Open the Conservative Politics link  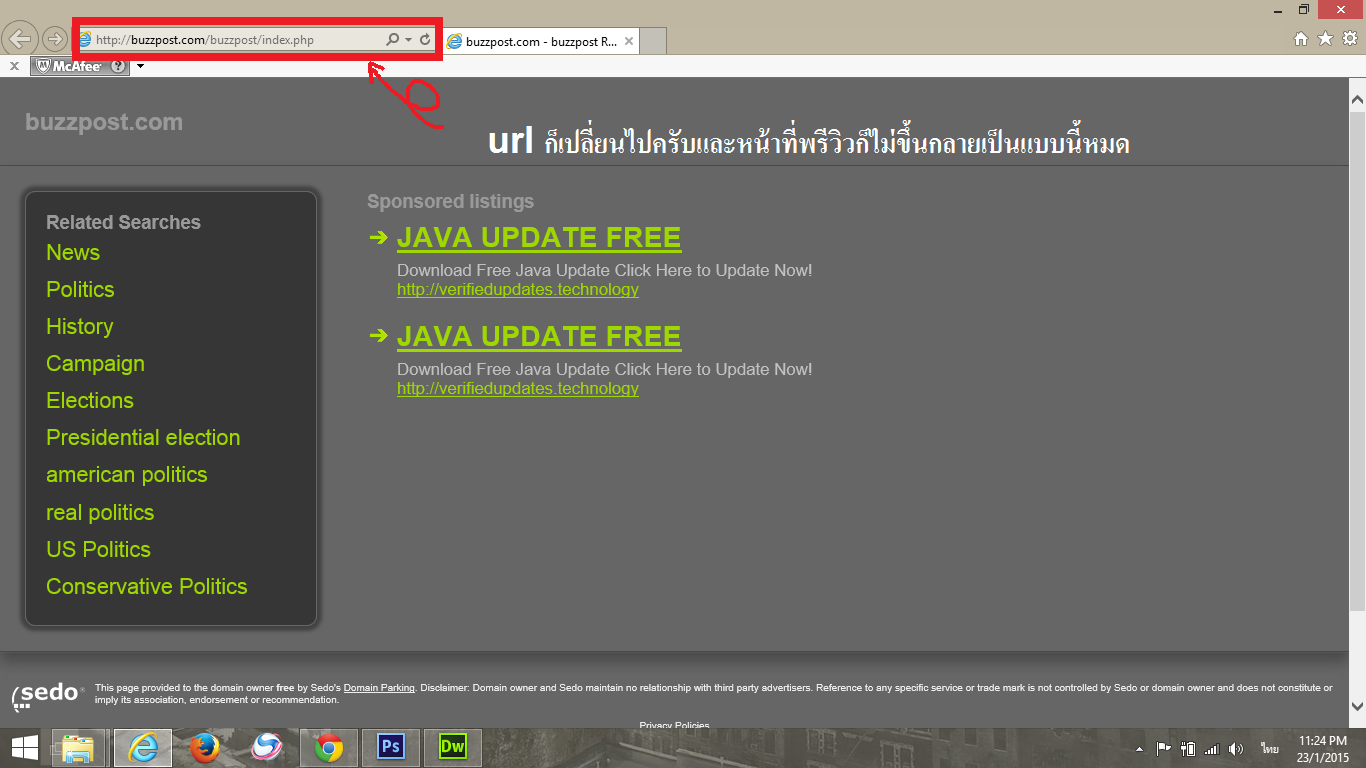pyautogui.click(x=147, y=587)
